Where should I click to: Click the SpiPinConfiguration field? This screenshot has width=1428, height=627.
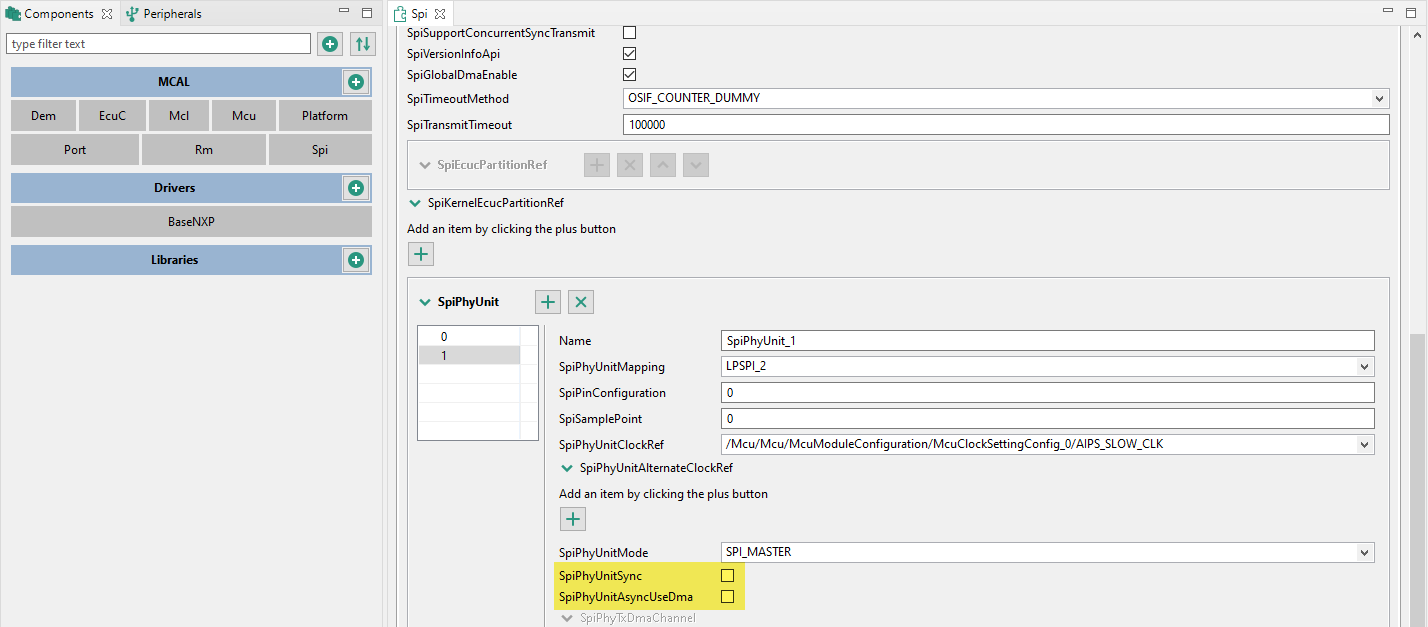coord(1047,393)
